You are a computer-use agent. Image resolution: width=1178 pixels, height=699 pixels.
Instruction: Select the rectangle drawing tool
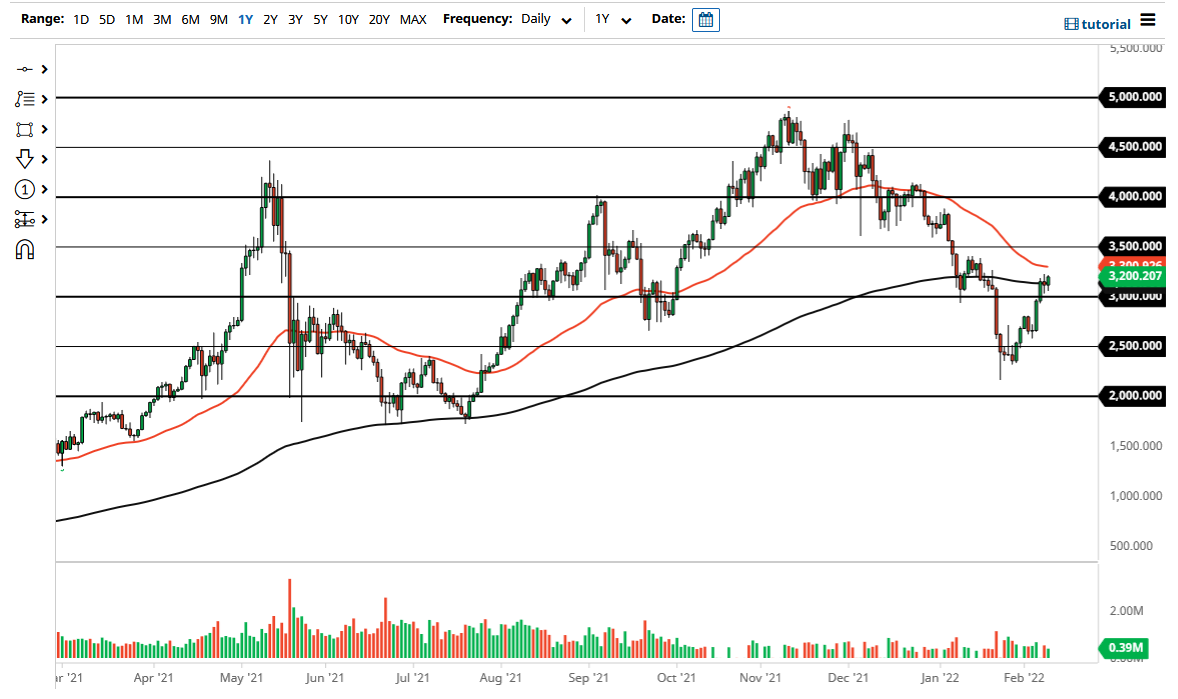click(25, 129)
